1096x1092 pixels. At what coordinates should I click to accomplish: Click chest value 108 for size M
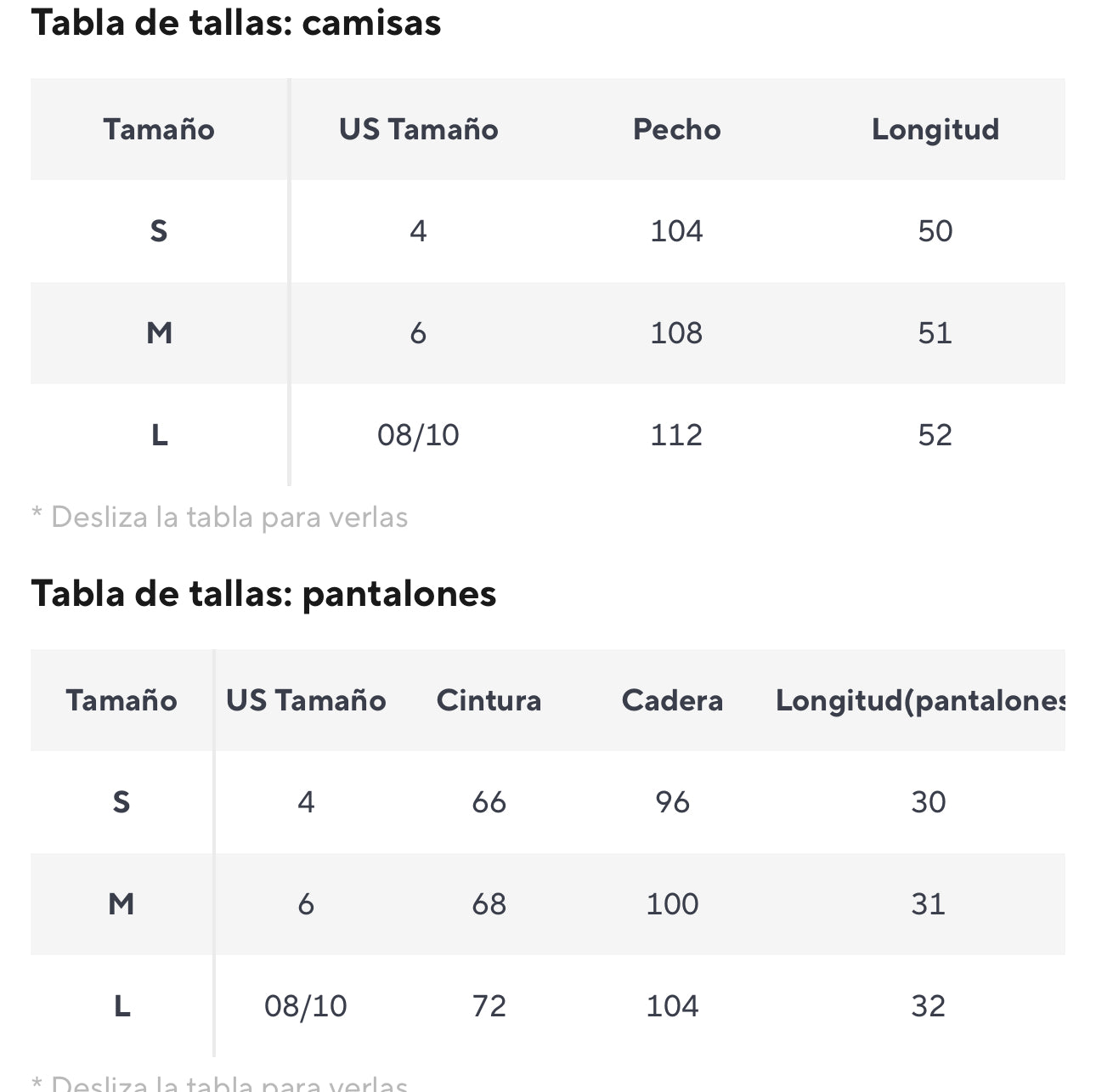676,333
